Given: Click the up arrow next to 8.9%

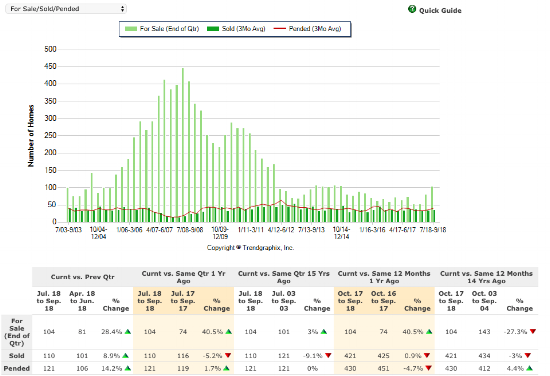Looking at the screenshot, I should (126, 356).
